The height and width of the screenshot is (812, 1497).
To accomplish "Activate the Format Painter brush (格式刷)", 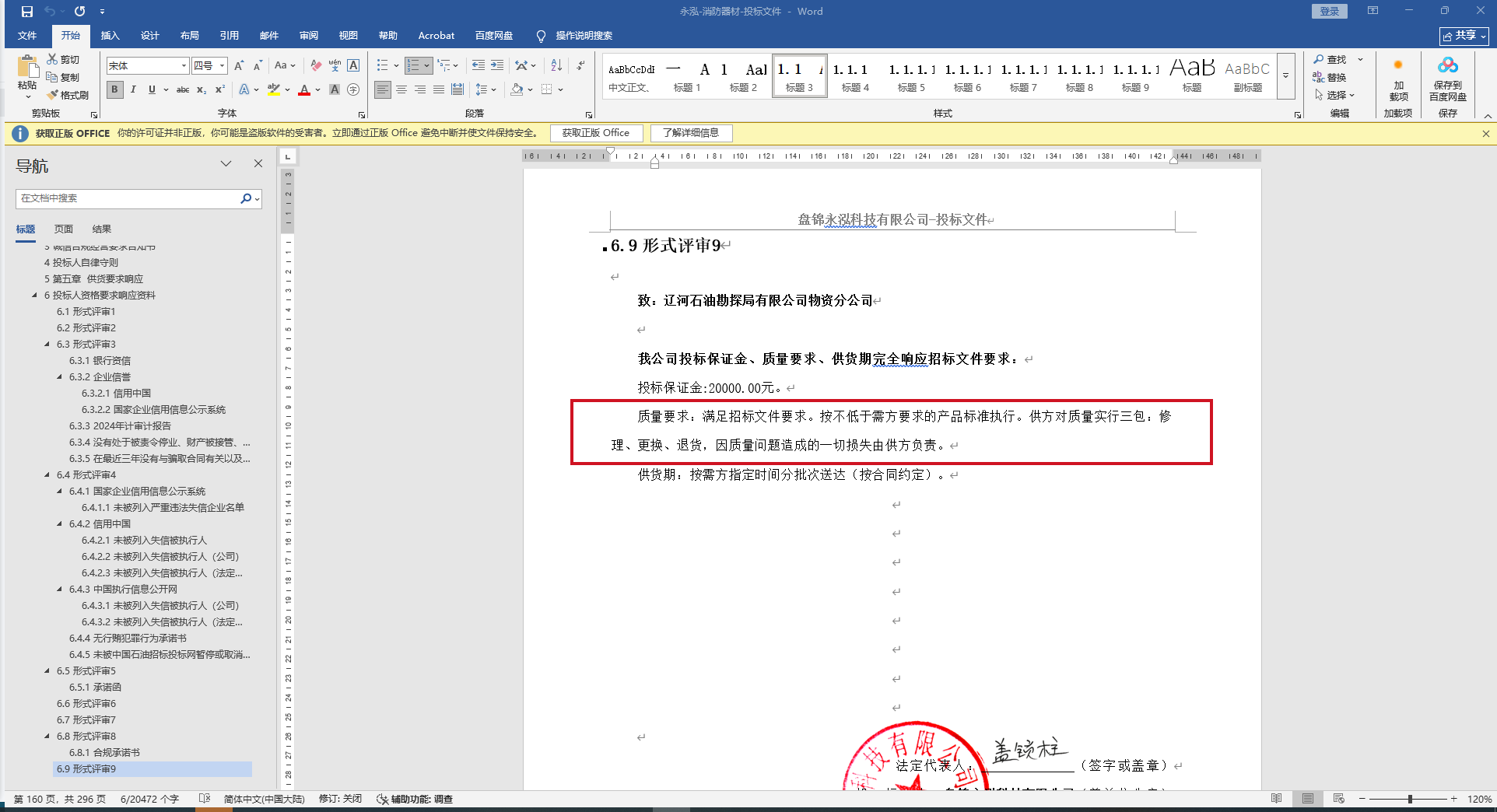I will pos(68,95).
